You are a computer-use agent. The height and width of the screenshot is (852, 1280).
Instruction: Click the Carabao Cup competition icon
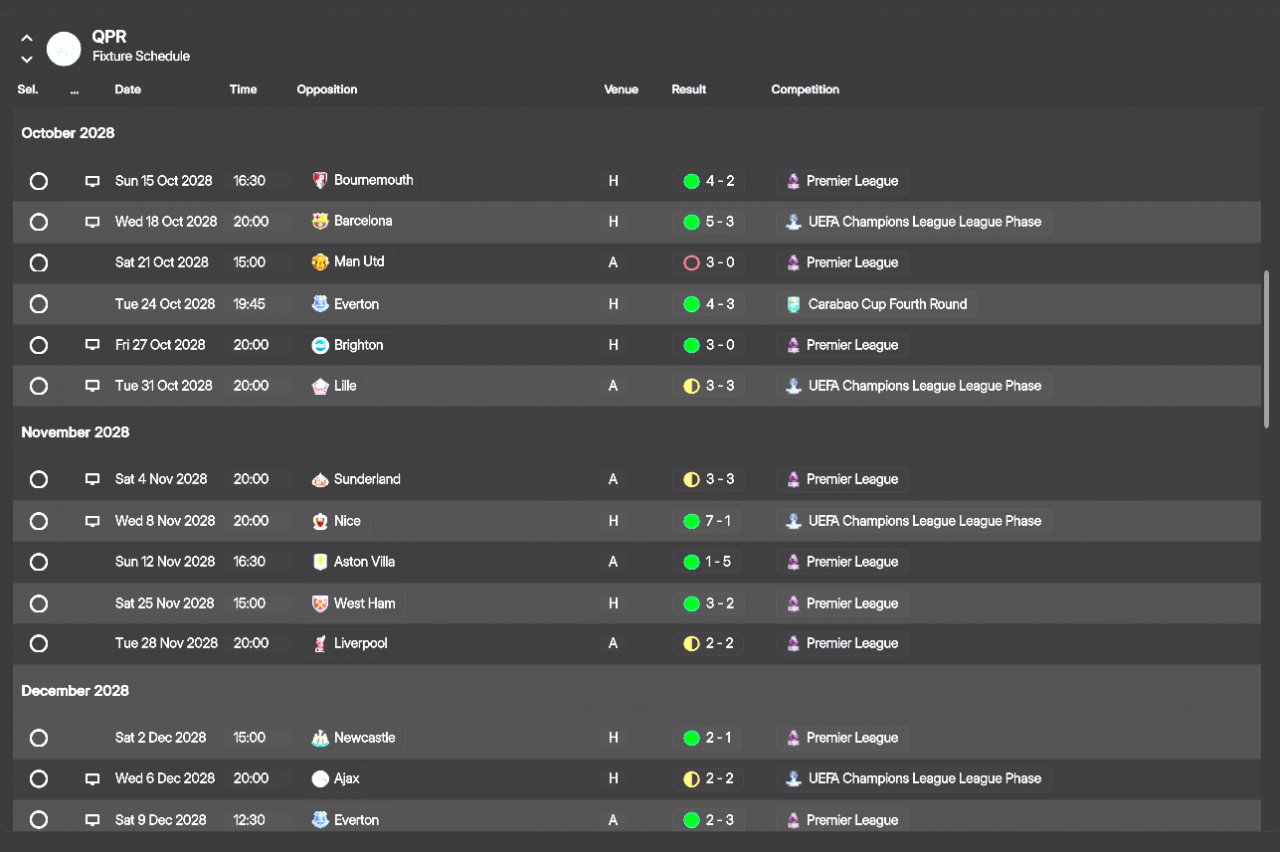(x=793, y=304)
